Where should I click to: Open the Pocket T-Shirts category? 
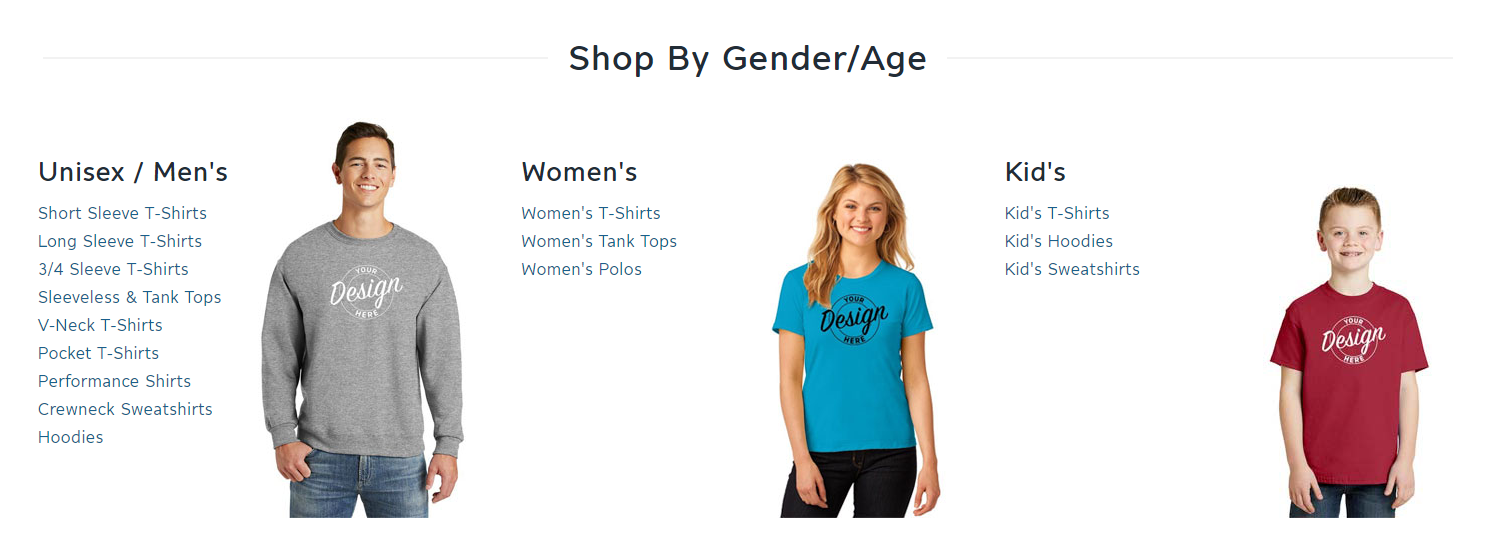coord(98,353)
